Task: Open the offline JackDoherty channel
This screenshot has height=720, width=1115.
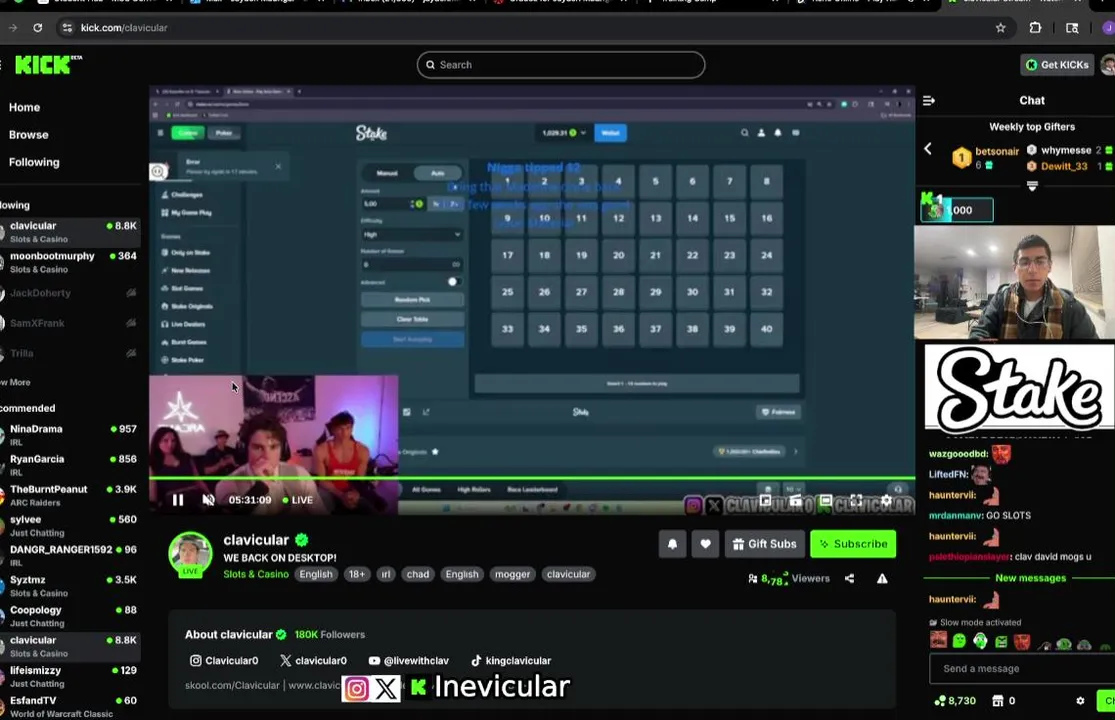Action: pos(70,293)
